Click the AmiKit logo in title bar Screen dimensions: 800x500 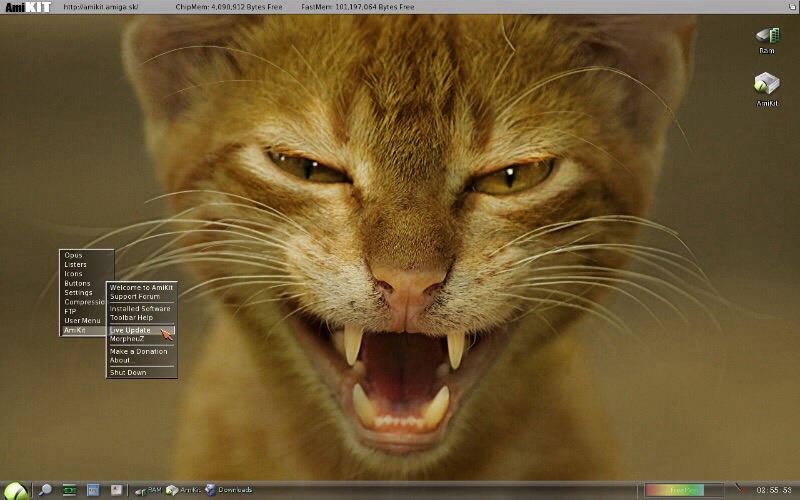(x=28, y=7)
